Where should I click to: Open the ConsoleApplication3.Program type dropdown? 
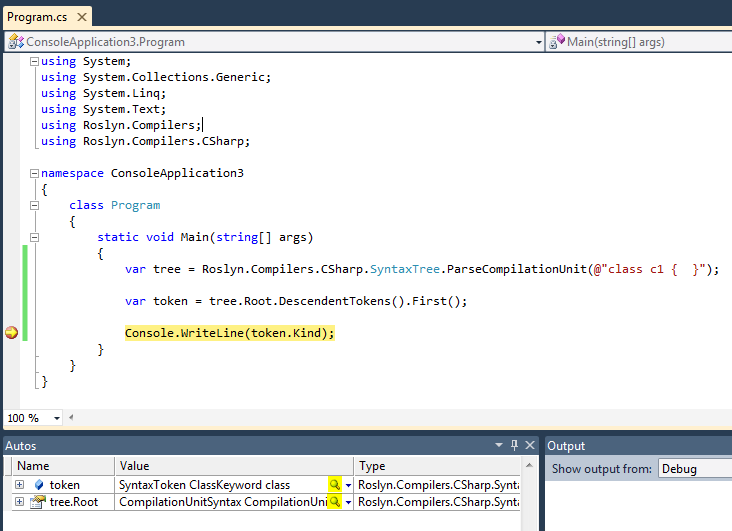tap(538, 42)
